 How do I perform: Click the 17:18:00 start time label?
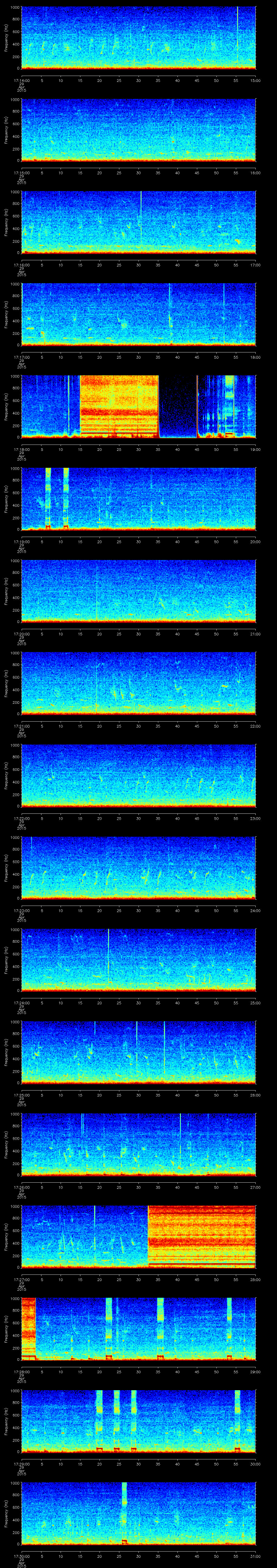coord(21,449)
